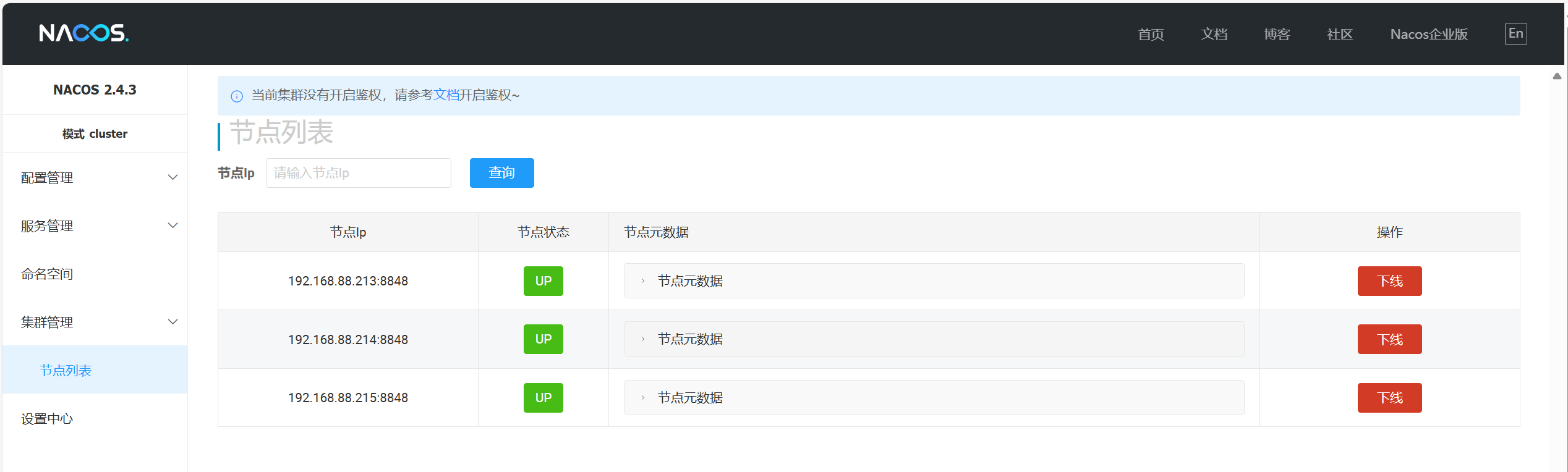Click the chevron beside 配置管理
This screenshot has height=472, width=1568.
pyautogui.click(x=173, y=177)
